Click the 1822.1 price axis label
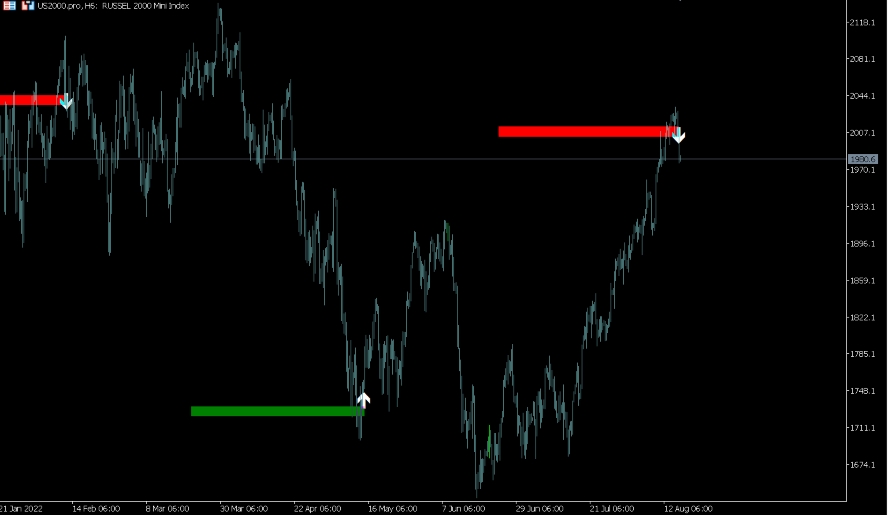 tap(862, 317)
